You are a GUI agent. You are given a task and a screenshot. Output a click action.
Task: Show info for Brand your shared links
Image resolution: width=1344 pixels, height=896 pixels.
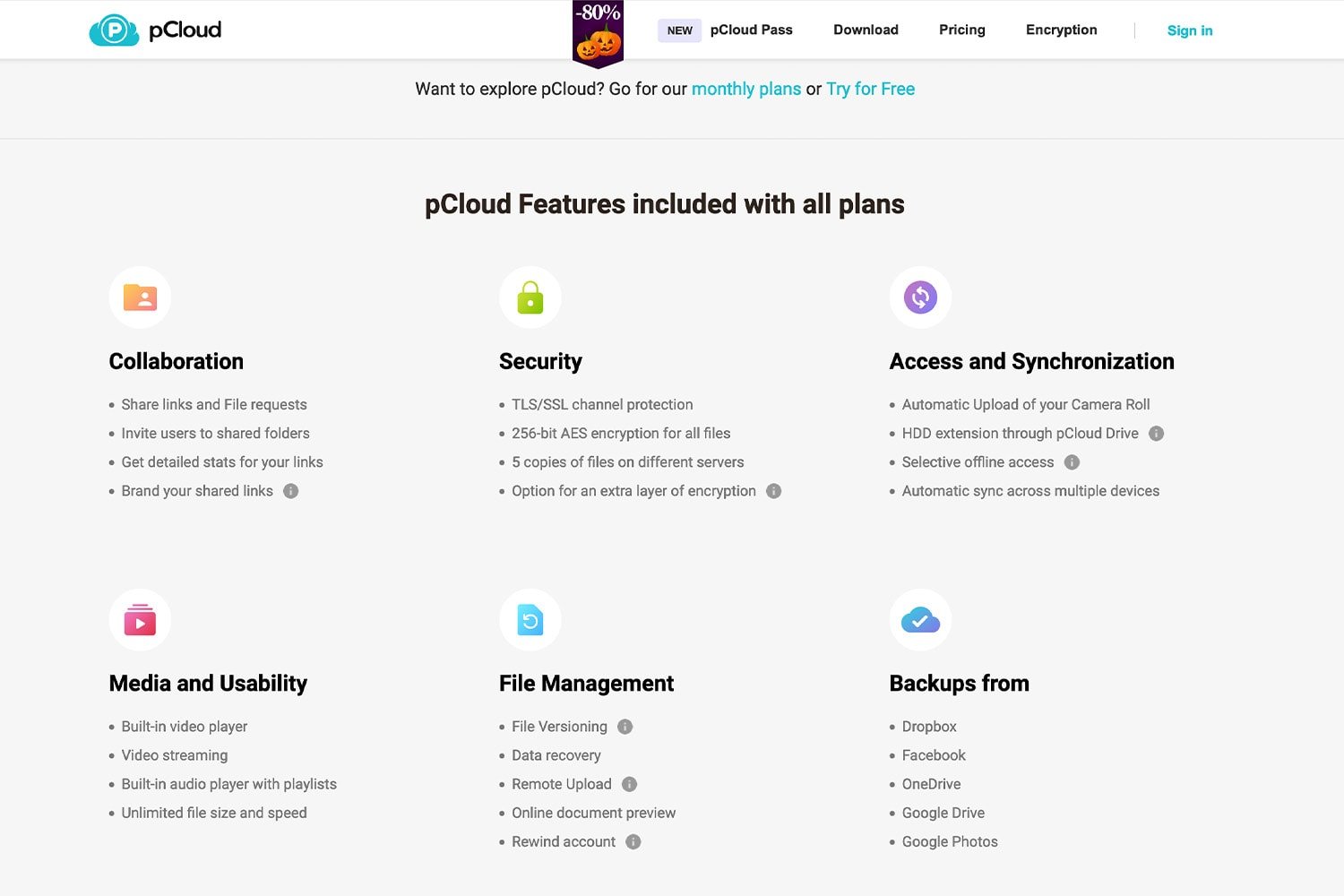coord(290,491)
